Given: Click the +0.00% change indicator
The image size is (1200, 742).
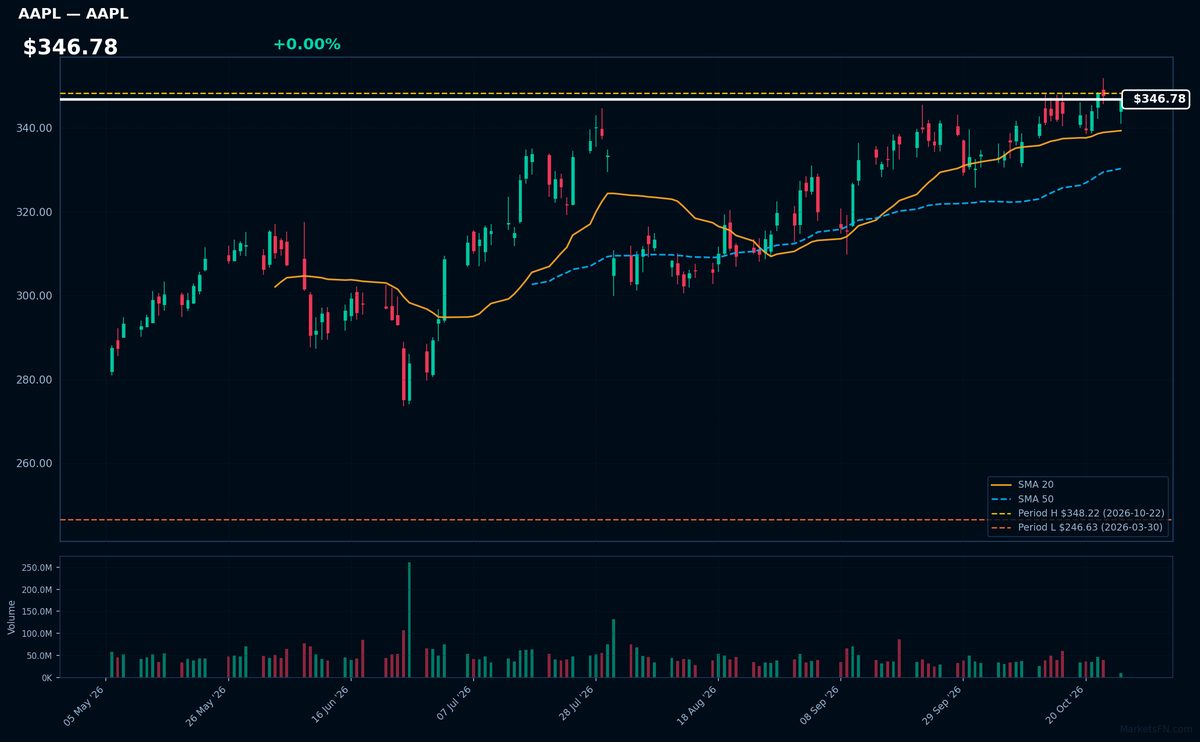Looking at the screenshot, I should [x=306, y=44].
